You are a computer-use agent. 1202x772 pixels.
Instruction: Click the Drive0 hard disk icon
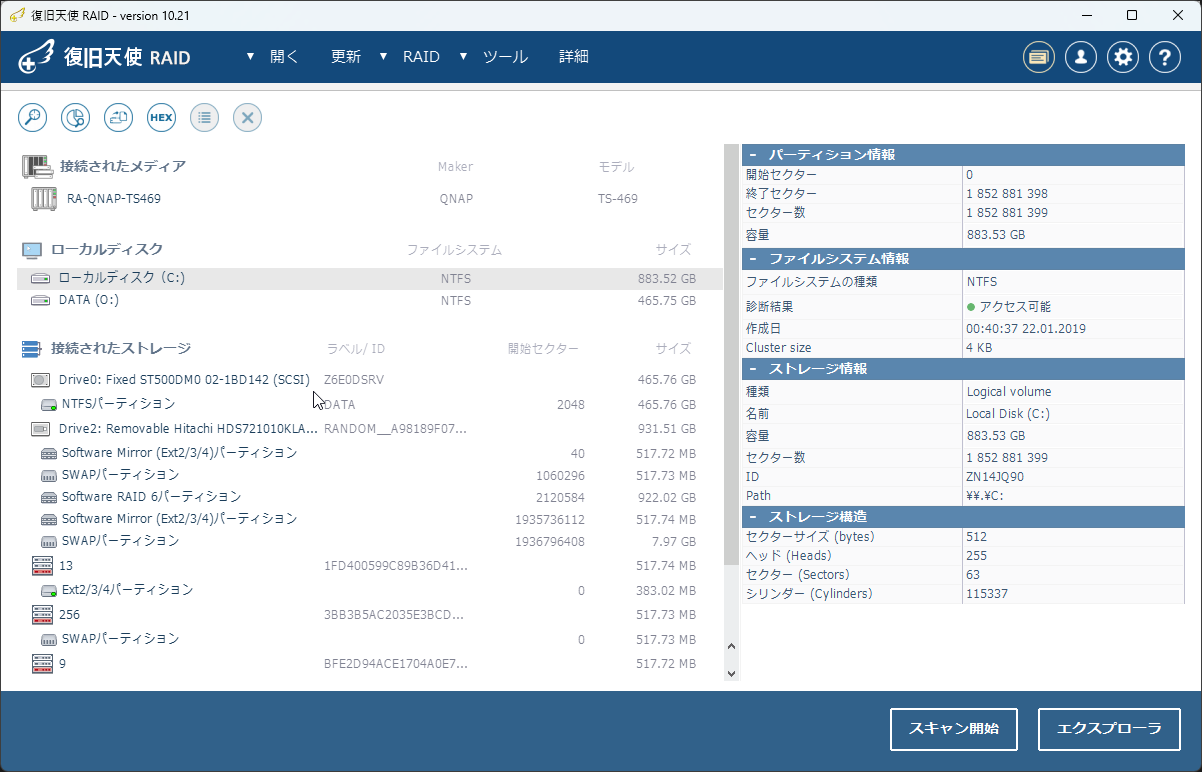(41, 380)
